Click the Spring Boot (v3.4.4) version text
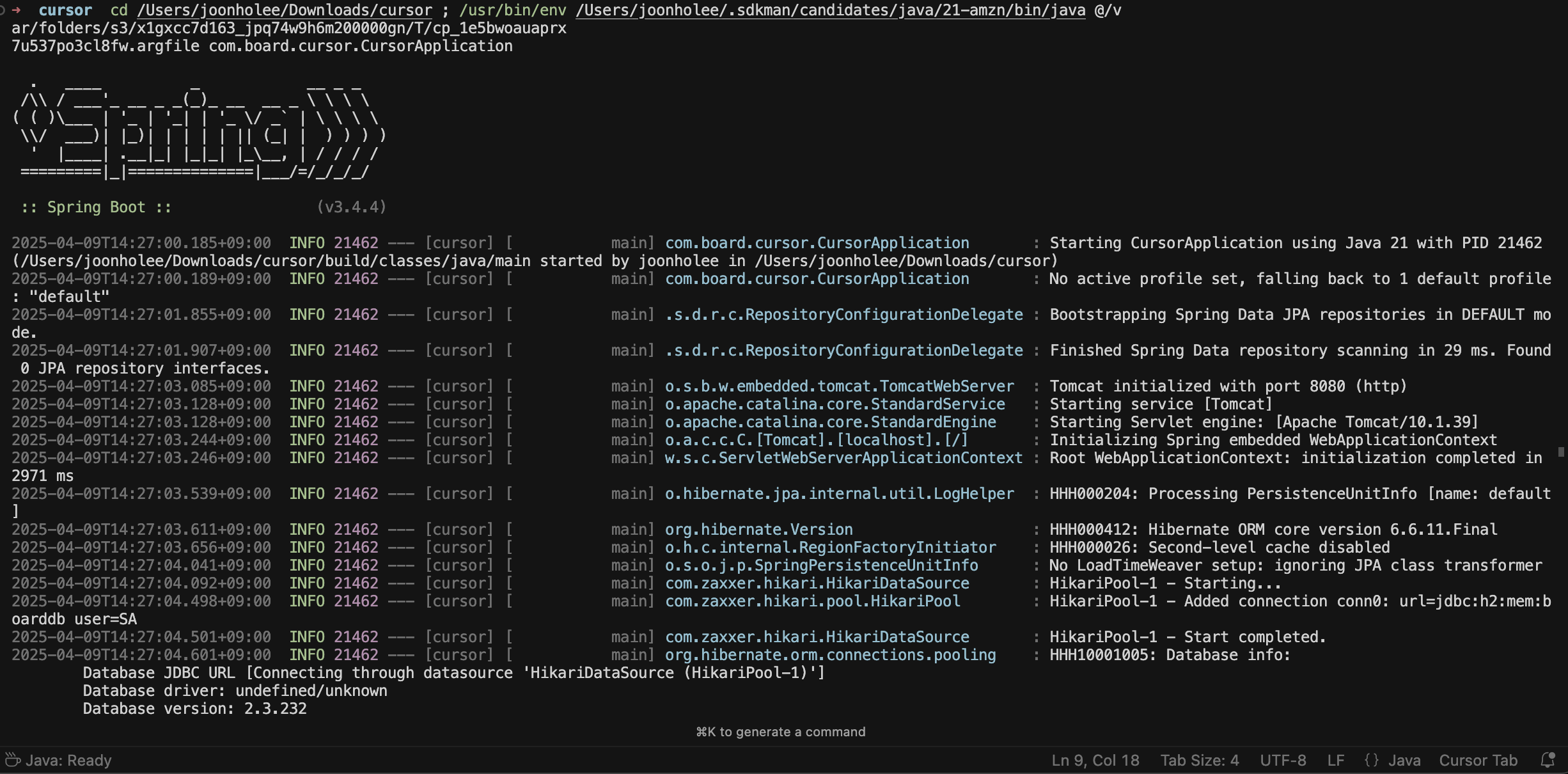The image size is (1568, 774). (352, 207)
